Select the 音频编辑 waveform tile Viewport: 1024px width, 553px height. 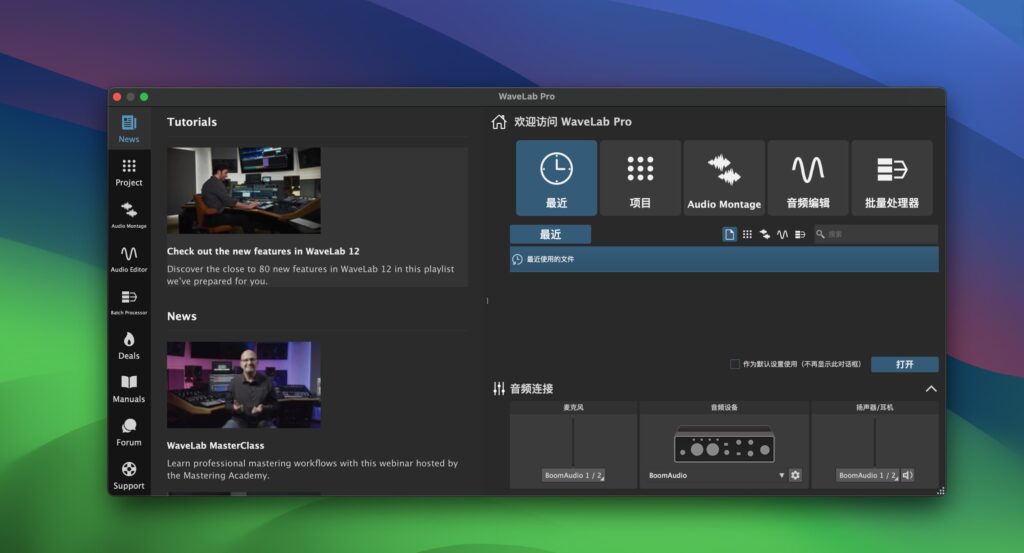click(808, 178)
